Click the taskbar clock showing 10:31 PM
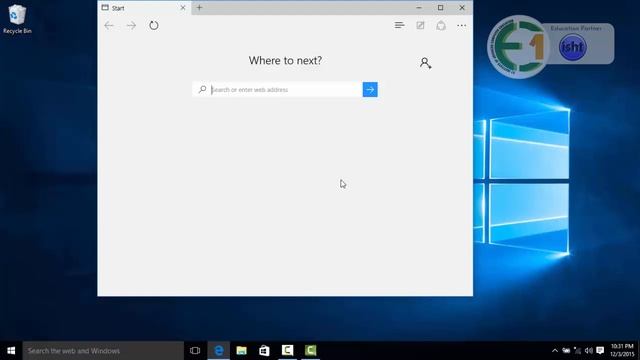640x360 pixels. [622, 351]
